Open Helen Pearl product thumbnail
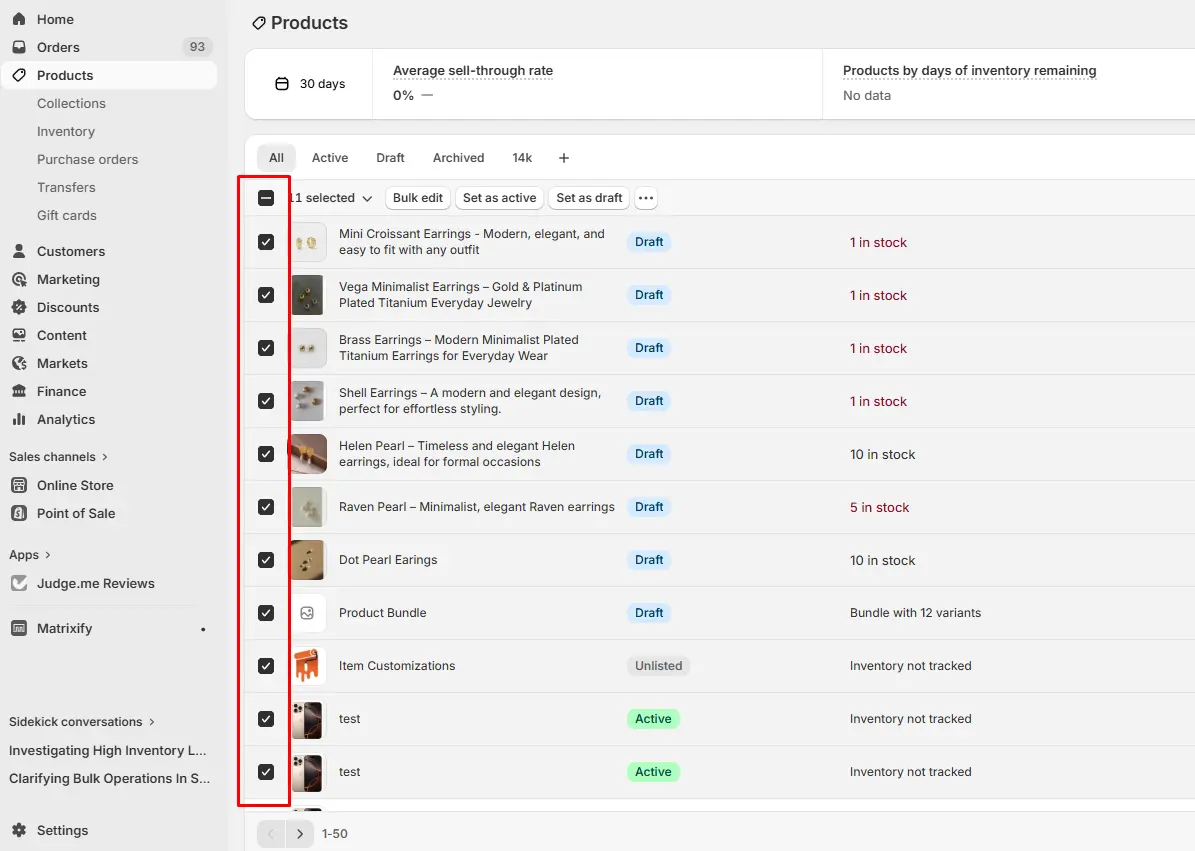Image resolution: width=1195 pixels, height=851 pixels. click(307, 454)
